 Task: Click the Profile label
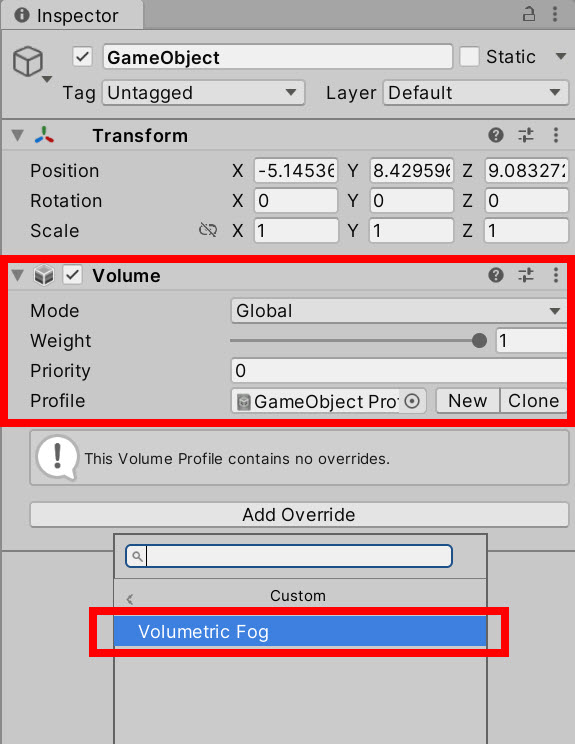click(x=57, y=400)
